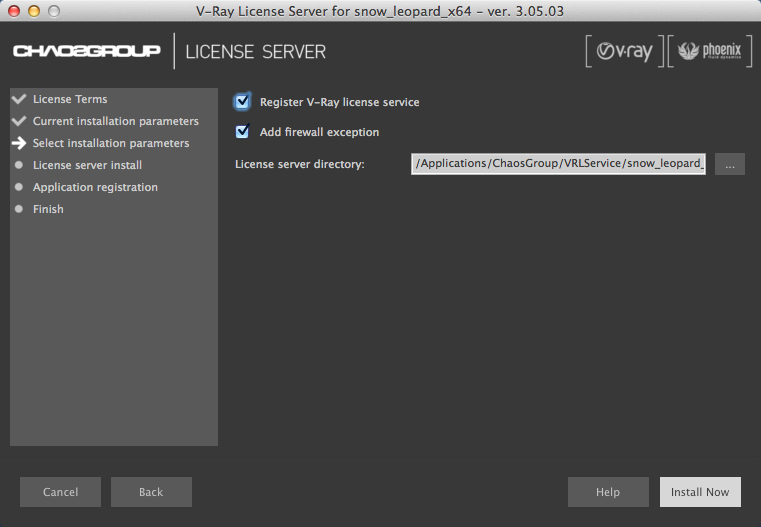Click the bullet beside License server install
761x527 pixels.
coord(18,165)
